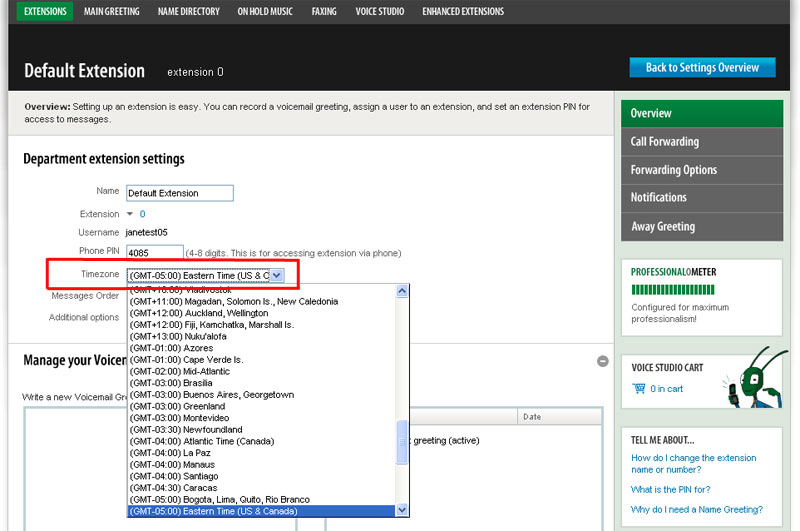Click the Phone PIN input field
Viewport: 800px width, 531px height.
155,252
